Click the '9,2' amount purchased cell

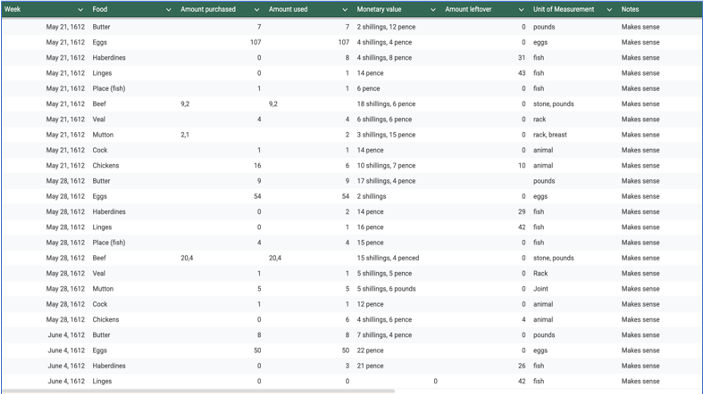[x=185, y=104]
